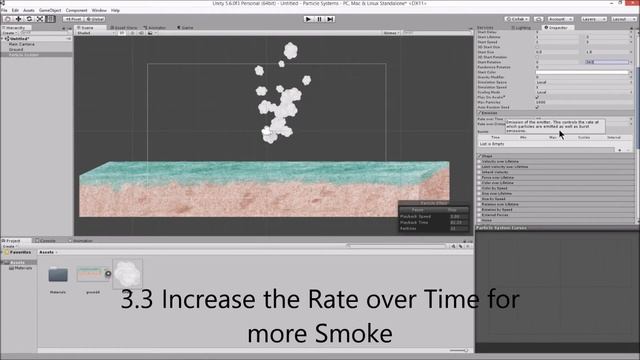Click the Start Color swatch
640x360 pixels.
pyautogui.click(x=582, y=72)
